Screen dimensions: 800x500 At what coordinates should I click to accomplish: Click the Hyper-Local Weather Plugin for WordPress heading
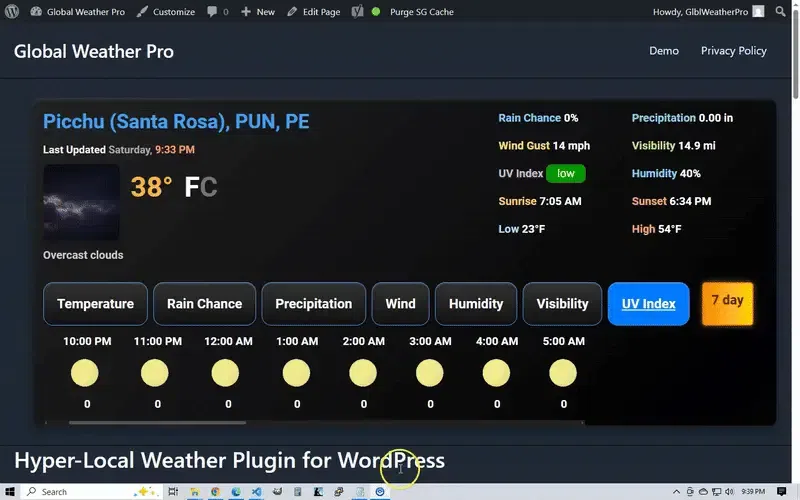click(x=230, y=460)
